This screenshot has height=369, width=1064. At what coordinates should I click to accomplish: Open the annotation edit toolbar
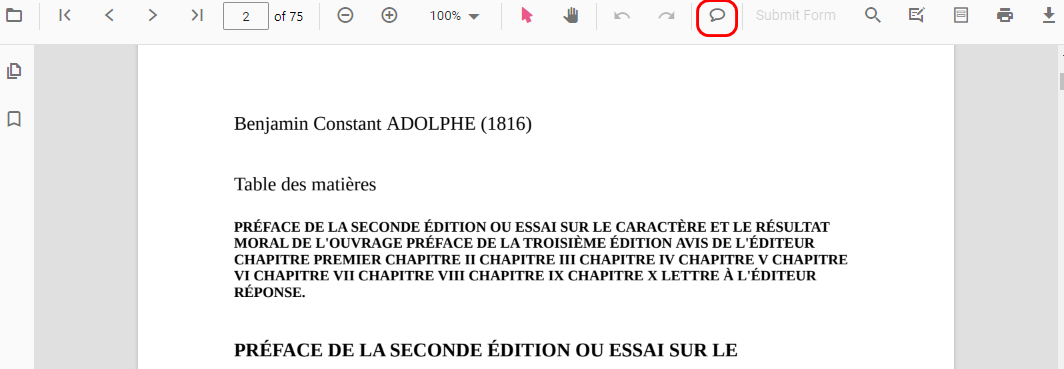[917, 15]
